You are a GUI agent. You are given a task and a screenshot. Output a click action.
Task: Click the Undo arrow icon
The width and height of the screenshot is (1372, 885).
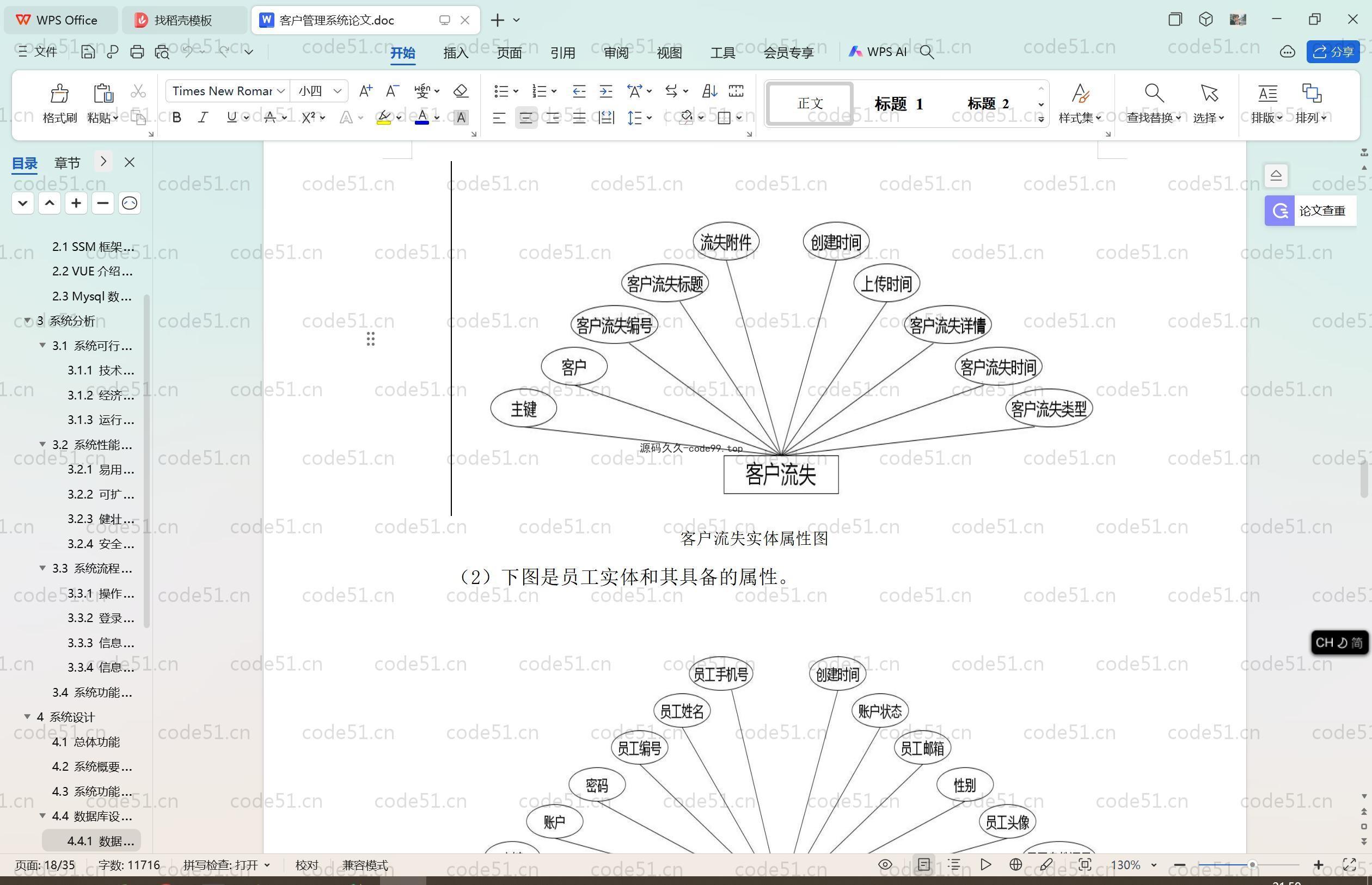click(188, 51)
